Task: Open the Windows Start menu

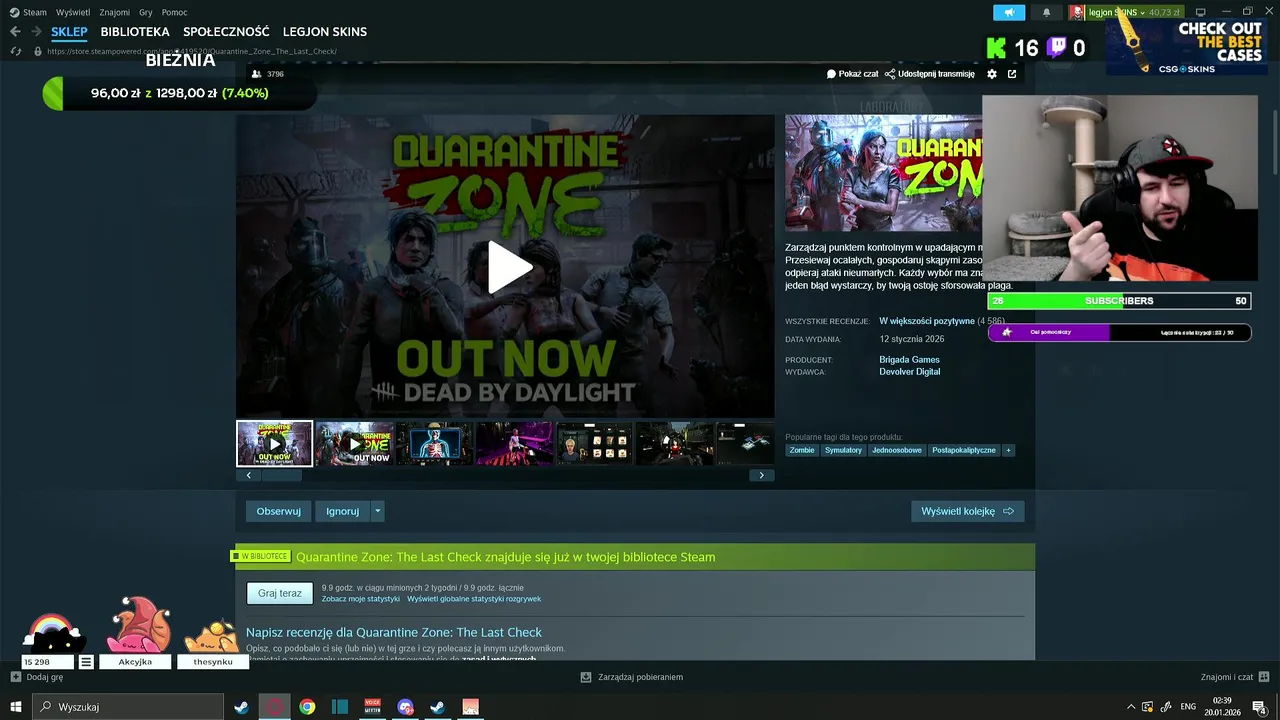Action: click(16, 707)
